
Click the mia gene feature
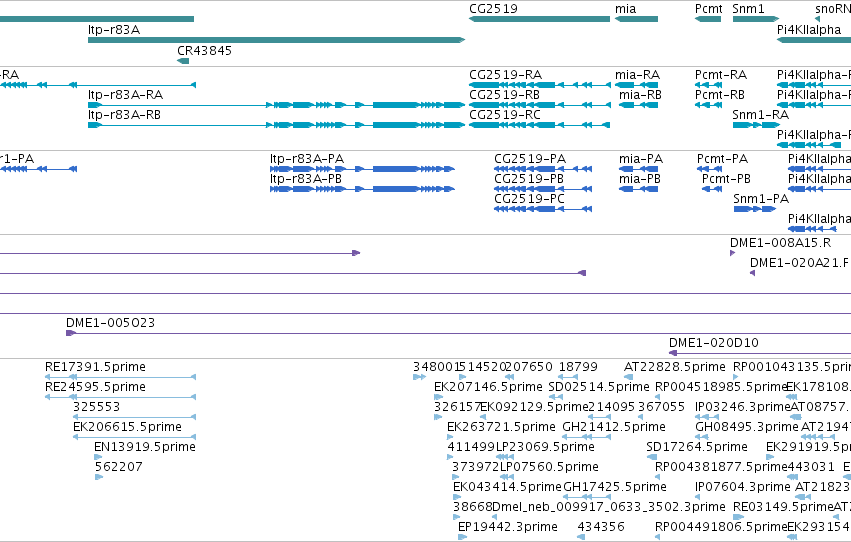click(x=636, y=19)
